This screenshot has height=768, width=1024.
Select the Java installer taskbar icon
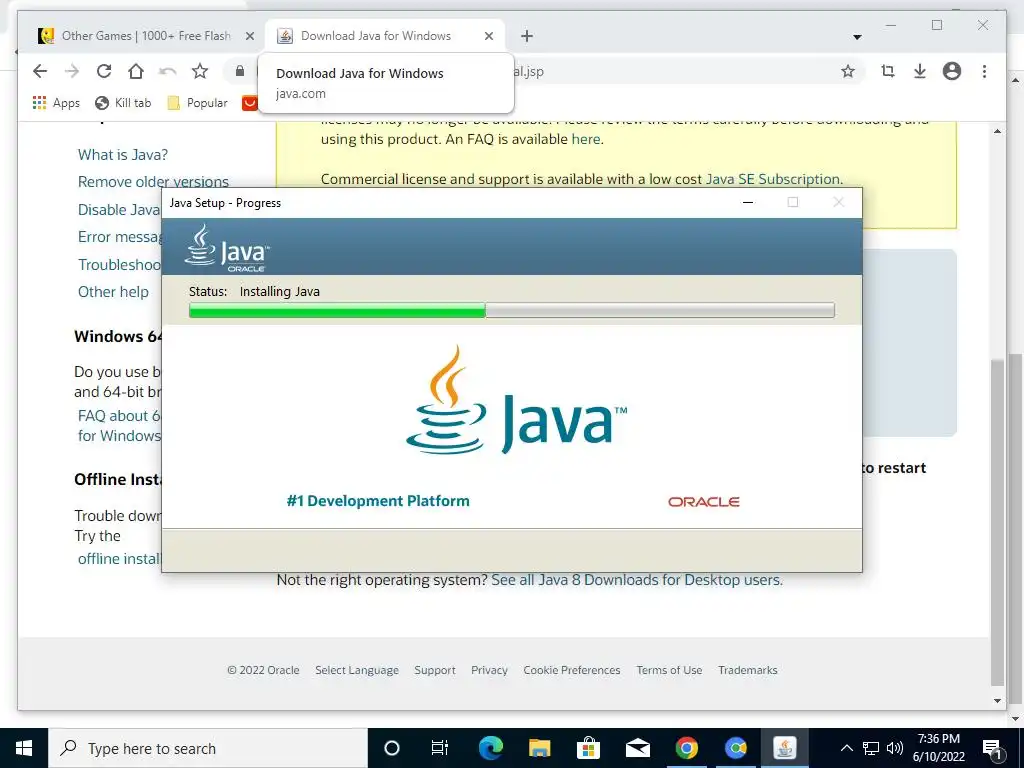click(784, 748)
